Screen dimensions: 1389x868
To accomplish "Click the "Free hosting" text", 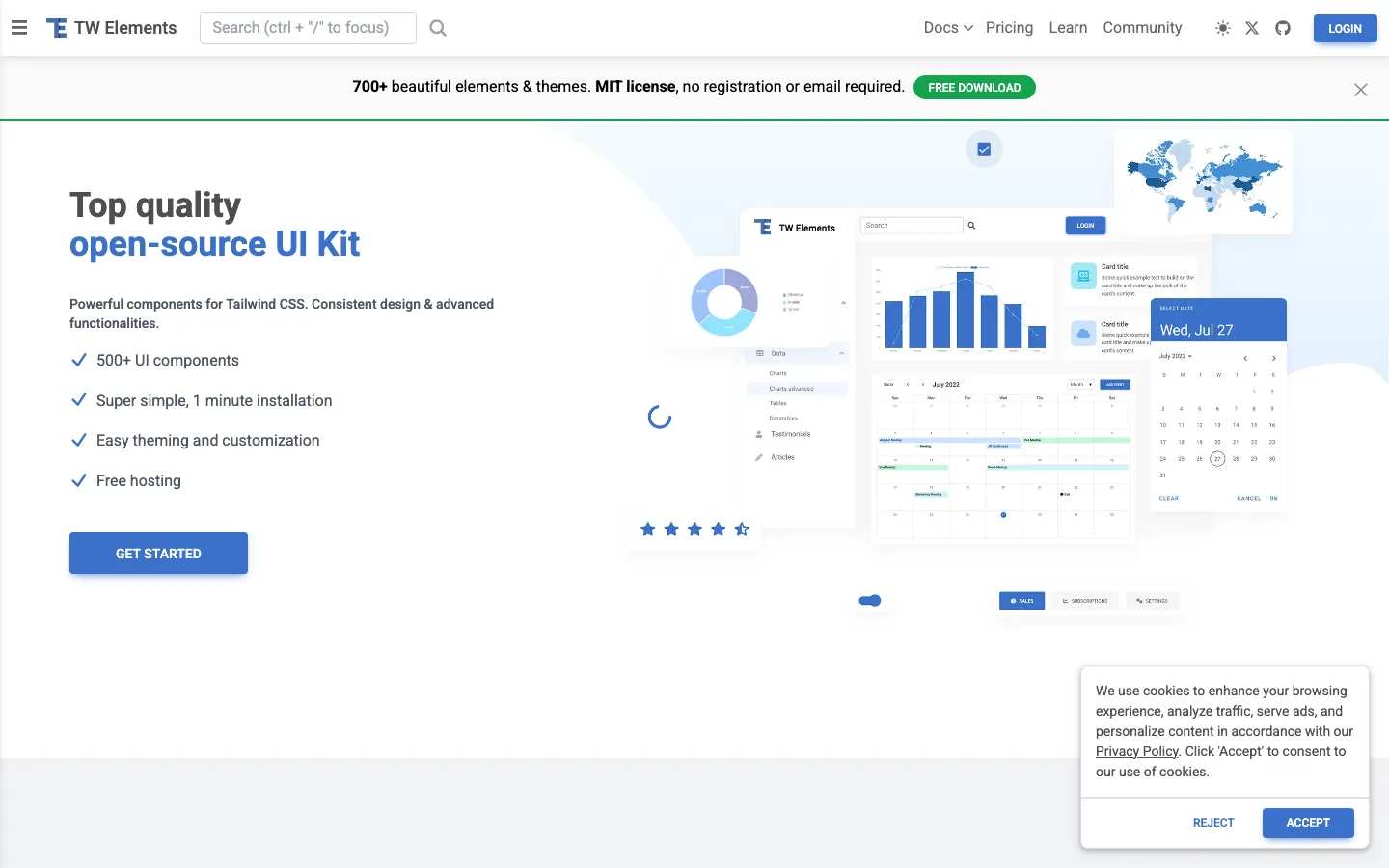I will [x=139, y=481].
